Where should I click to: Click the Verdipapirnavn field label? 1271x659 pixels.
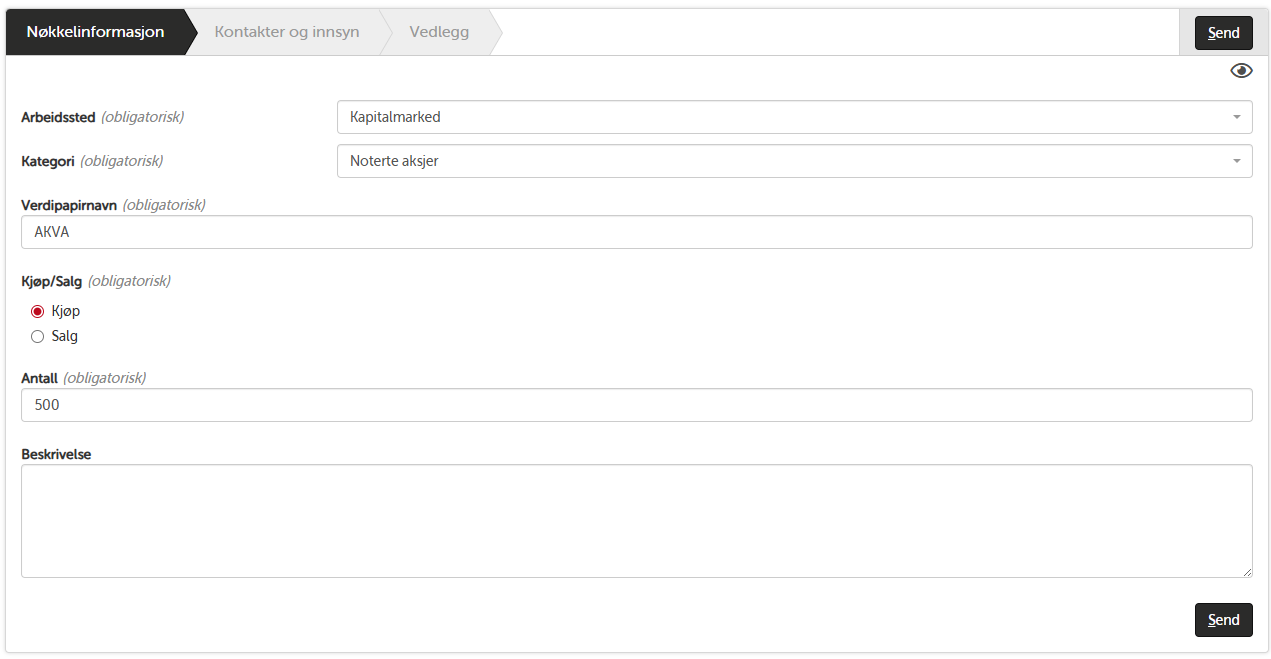pyautogui.click(x=69, y=205)
